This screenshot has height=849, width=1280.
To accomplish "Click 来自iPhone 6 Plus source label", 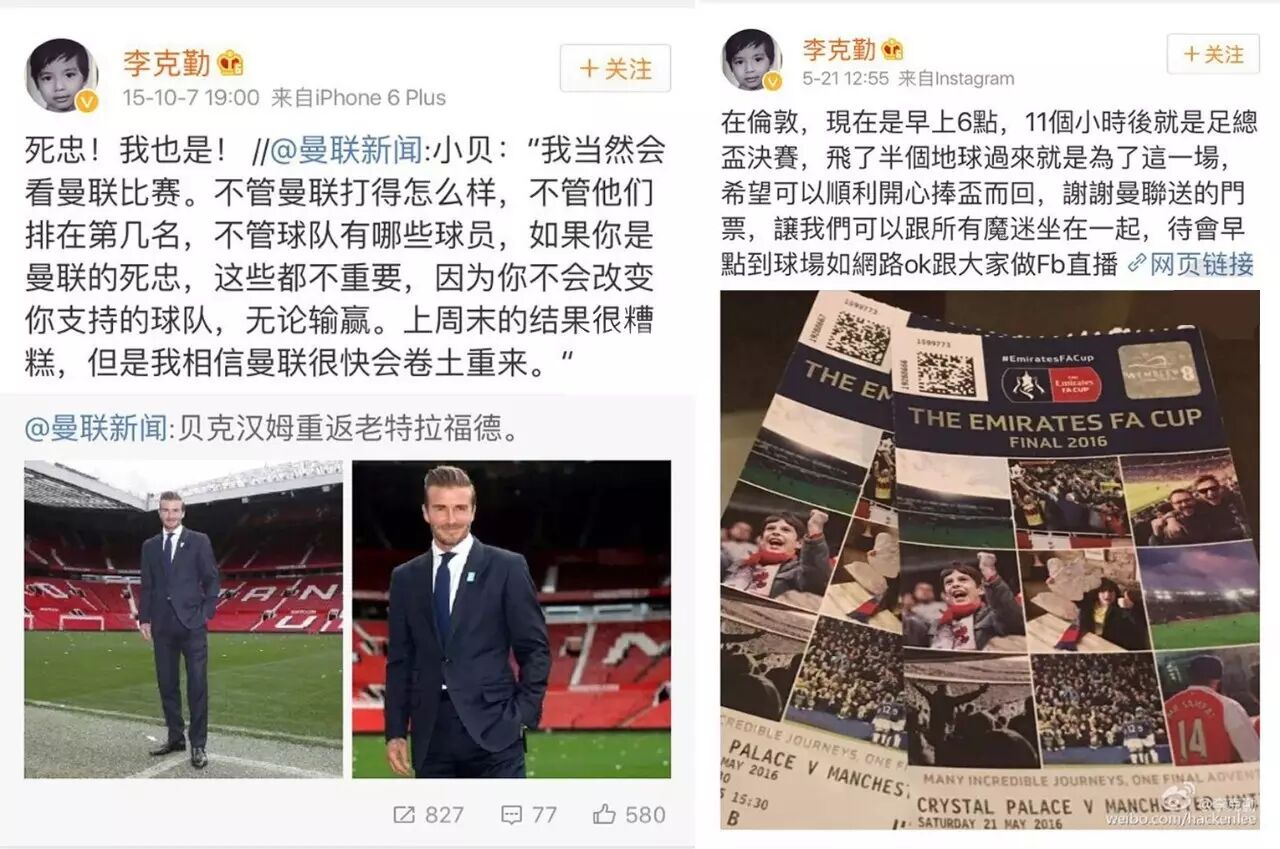I will click(x=359, y=97).
